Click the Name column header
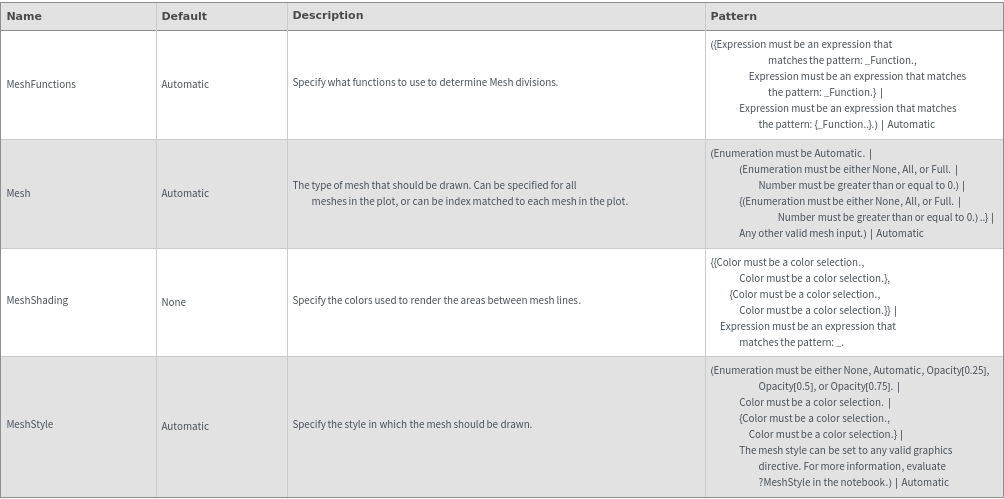The image size is (1004, 499). (x=24, y=16)
